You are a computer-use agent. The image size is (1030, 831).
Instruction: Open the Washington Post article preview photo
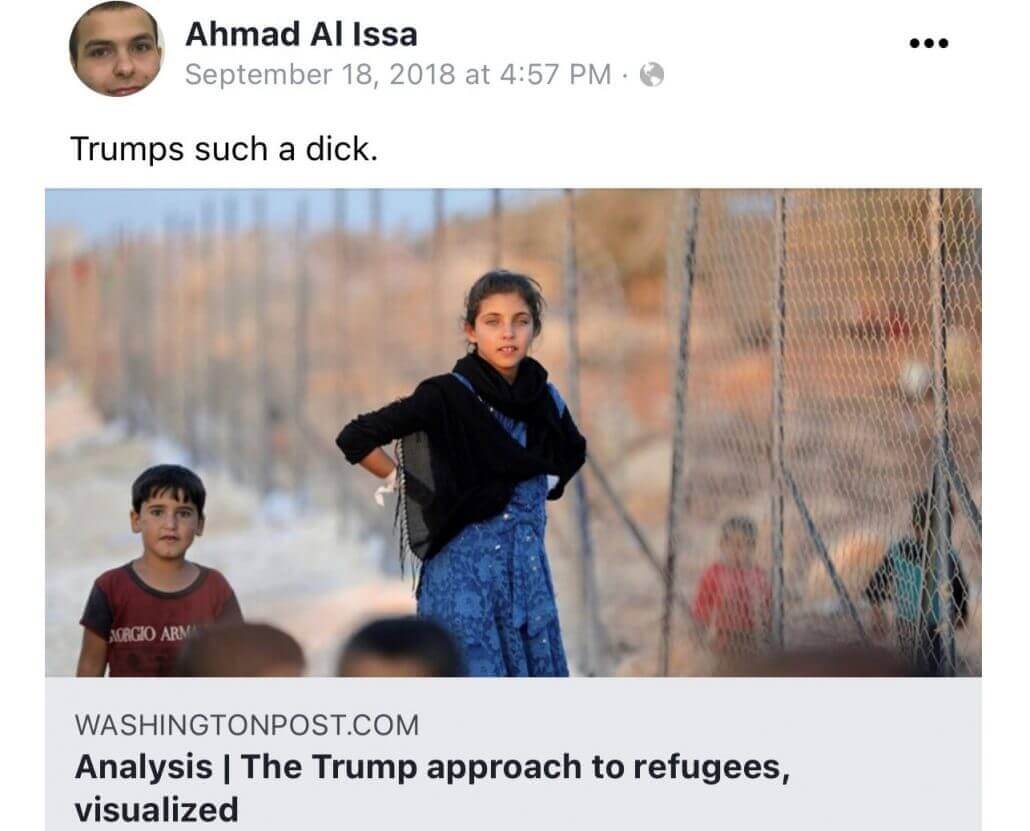(513, 432)
